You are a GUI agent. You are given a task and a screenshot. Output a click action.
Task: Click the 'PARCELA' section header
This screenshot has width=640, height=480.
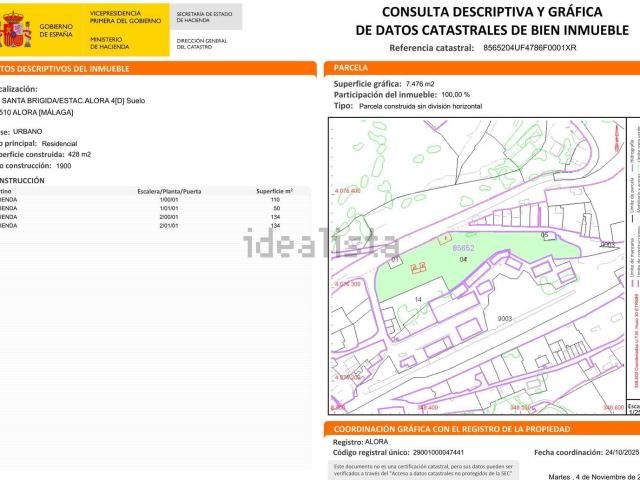point(351,68)
